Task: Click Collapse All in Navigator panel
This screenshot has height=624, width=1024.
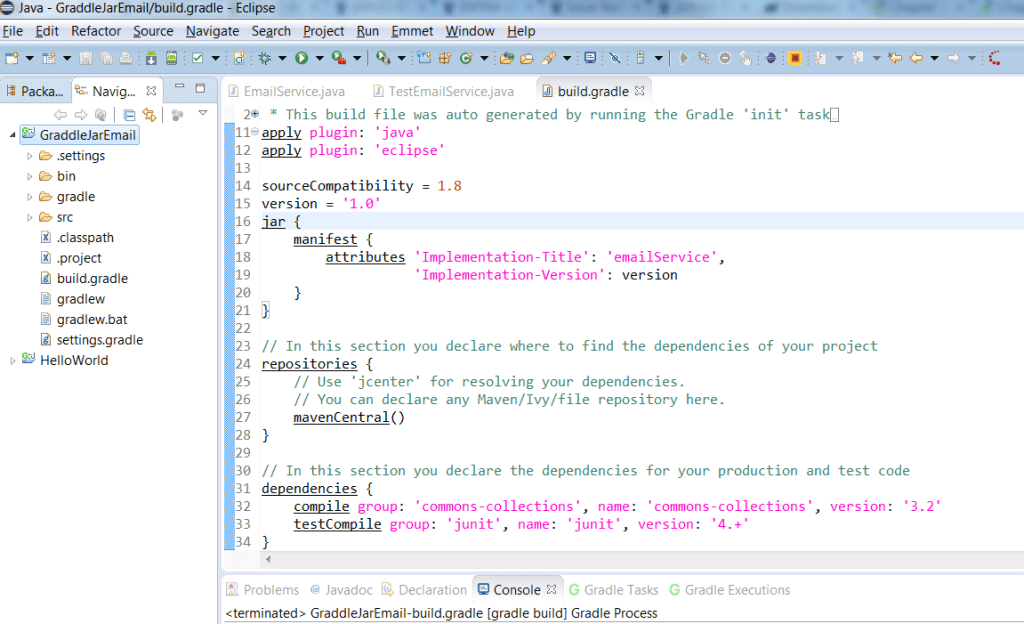Action: pyautogui.click(x=129, y=115)
